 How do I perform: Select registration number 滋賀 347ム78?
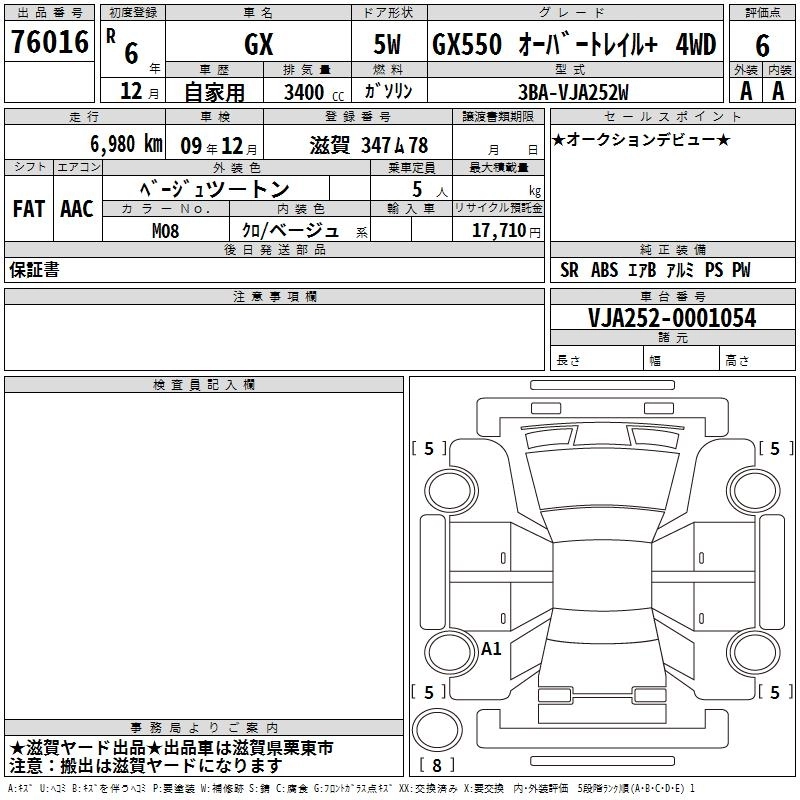click(368, 145)
